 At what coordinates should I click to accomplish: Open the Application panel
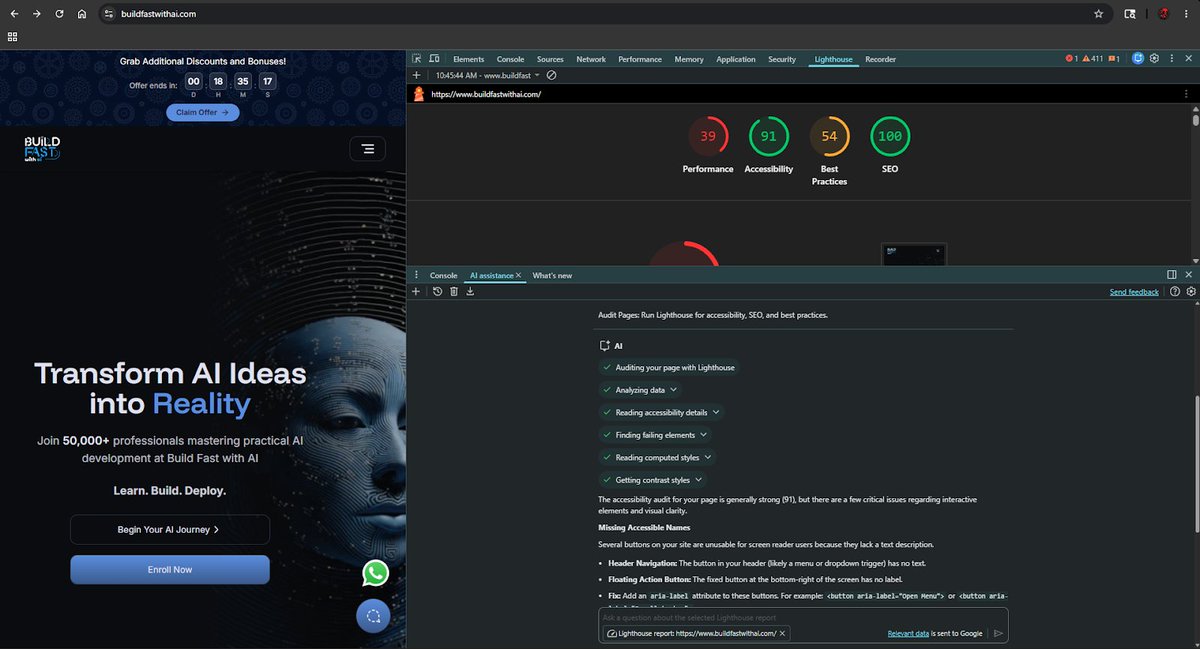point(736,59)
